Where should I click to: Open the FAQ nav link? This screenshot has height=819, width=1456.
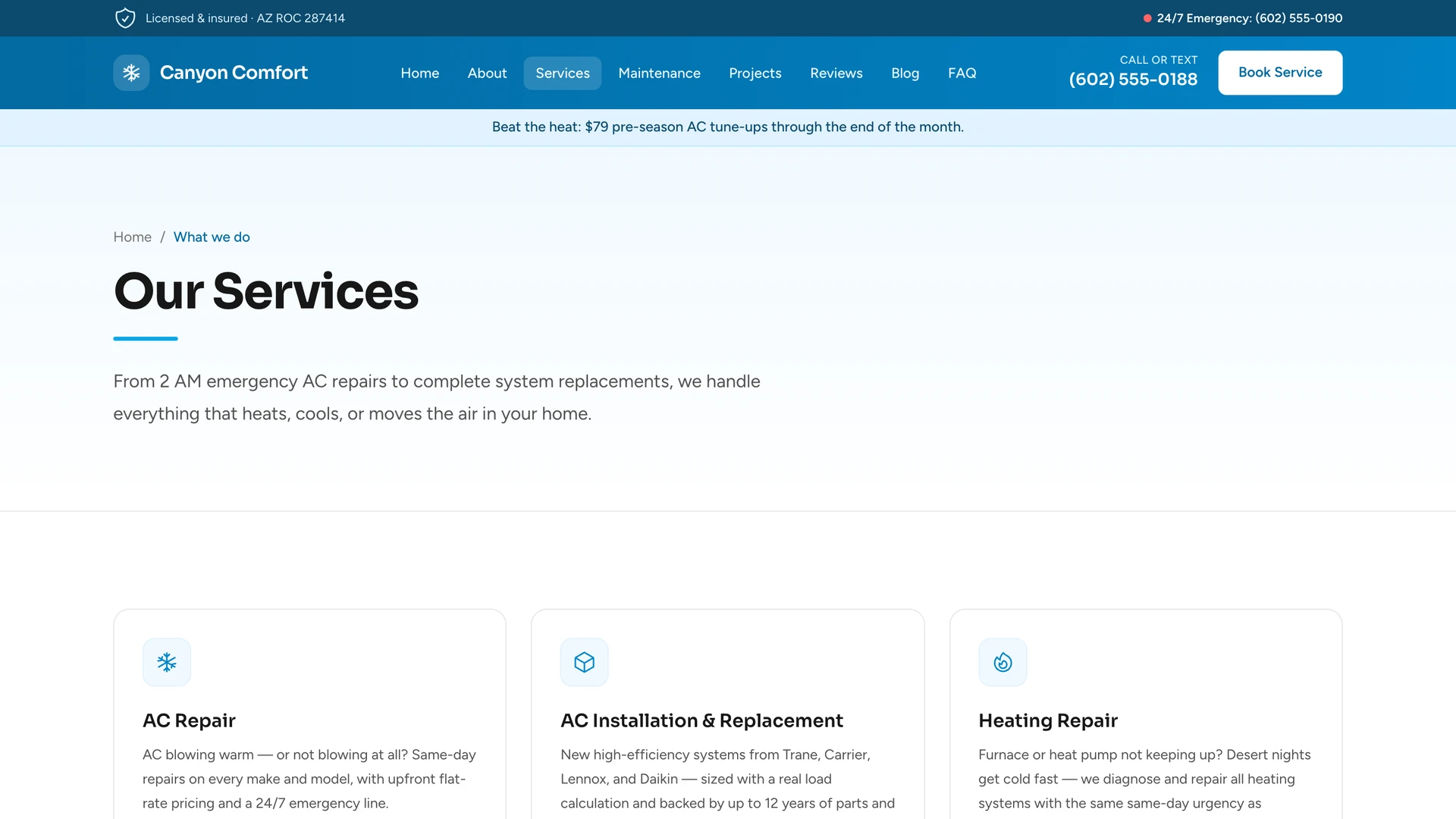[x=962, y=73]
